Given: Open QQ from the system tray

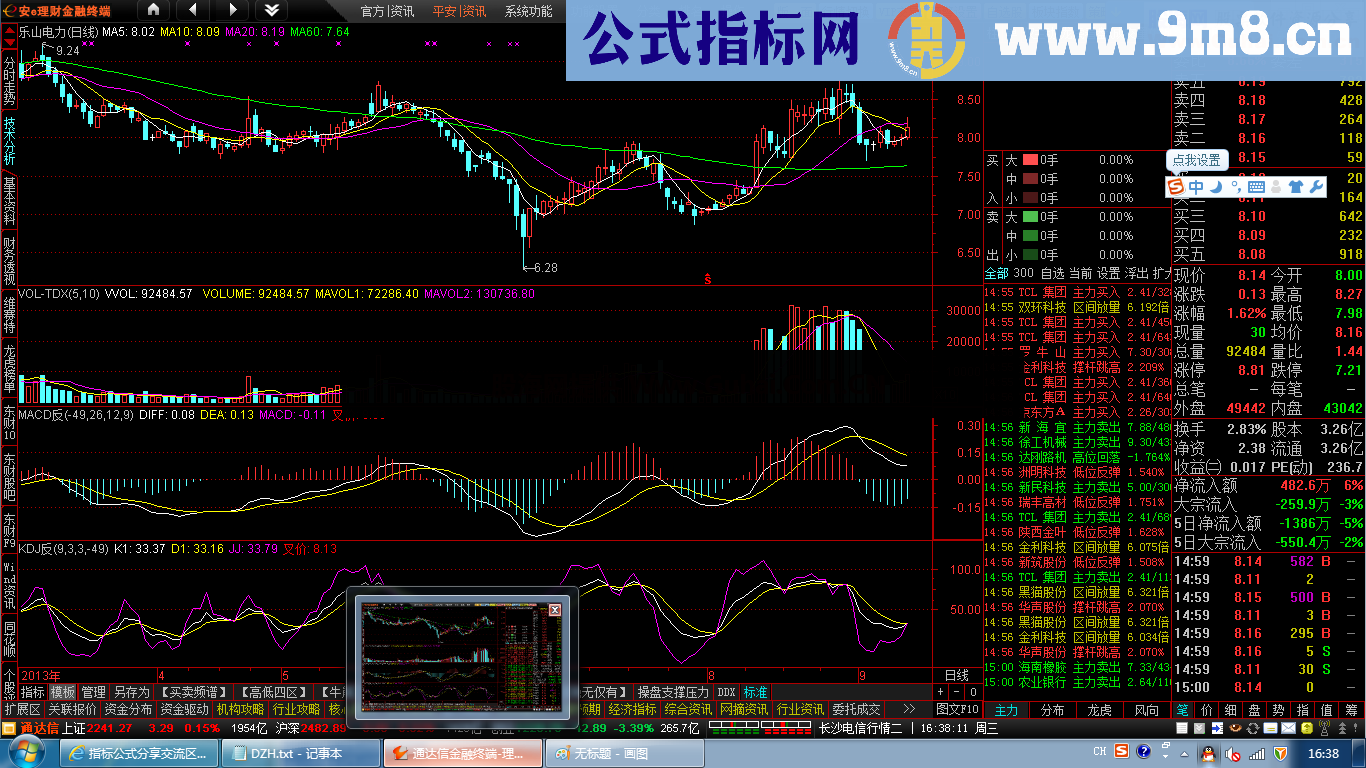Looking at the screenshot, I should tap(1207, 752).
